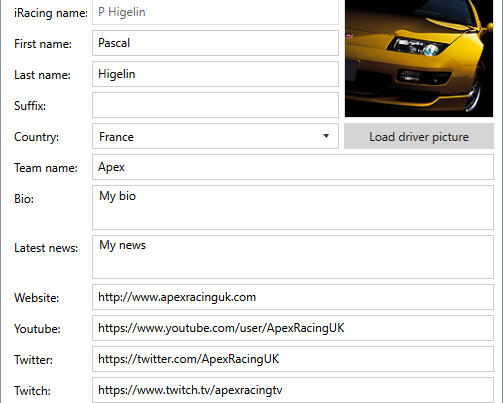The width and height of the screenshot is (503, 403).
Task: Focus the First name field containing Pascal
Action: pos(215,43)
